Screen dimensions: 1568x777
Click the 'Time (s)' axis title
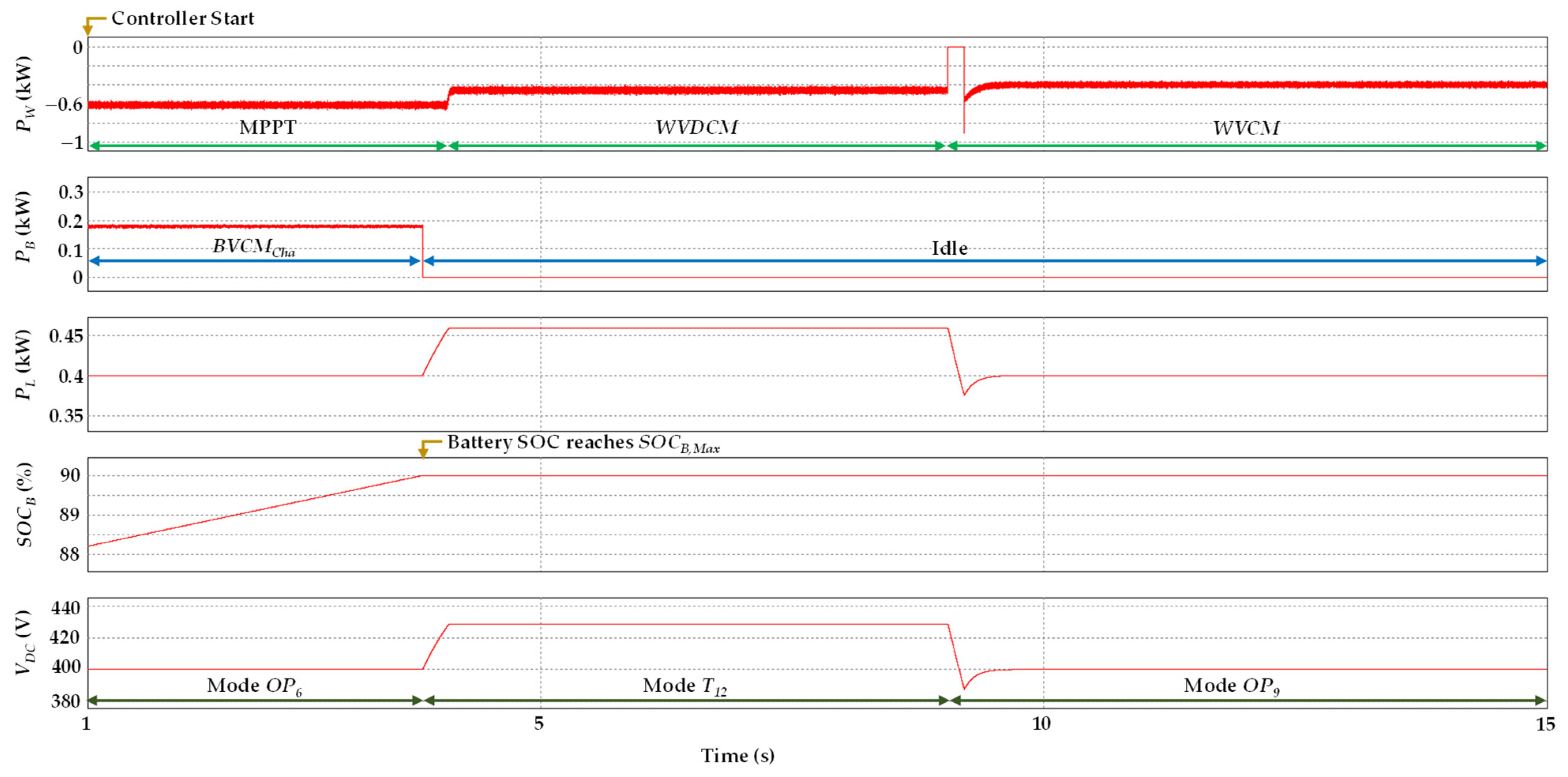pos(738,756)
